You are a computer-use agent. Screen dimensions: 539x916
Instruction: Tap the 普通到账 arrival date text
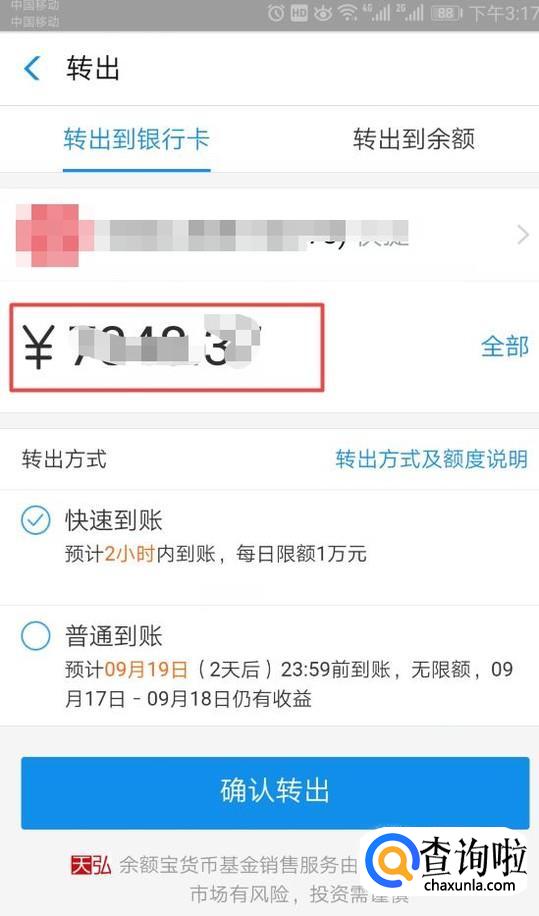click(289, 683)
